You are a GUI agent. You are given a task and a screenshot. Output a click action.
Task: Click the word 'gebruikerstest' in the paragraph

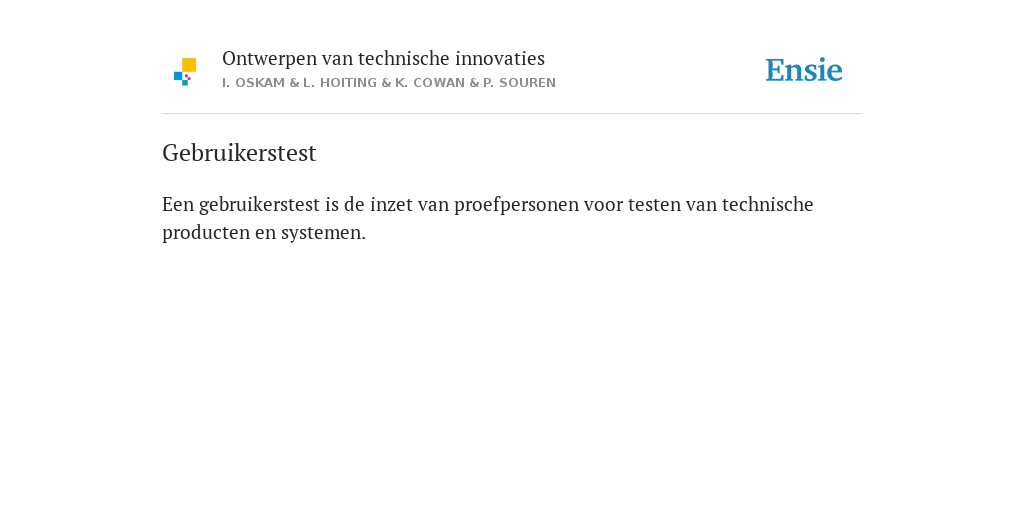tap(259, 205)
